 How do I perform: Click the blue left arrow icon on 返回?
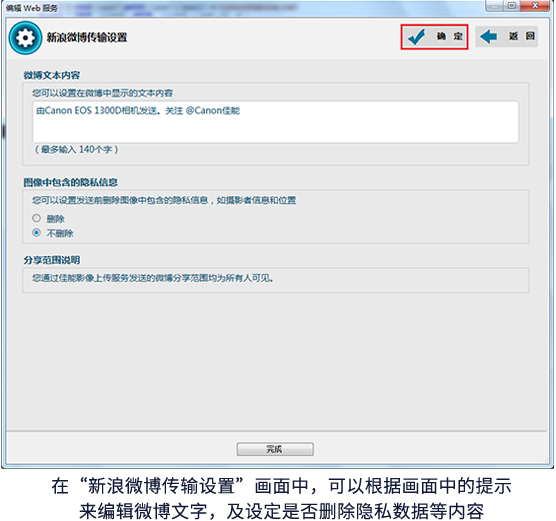coord(489,37)
